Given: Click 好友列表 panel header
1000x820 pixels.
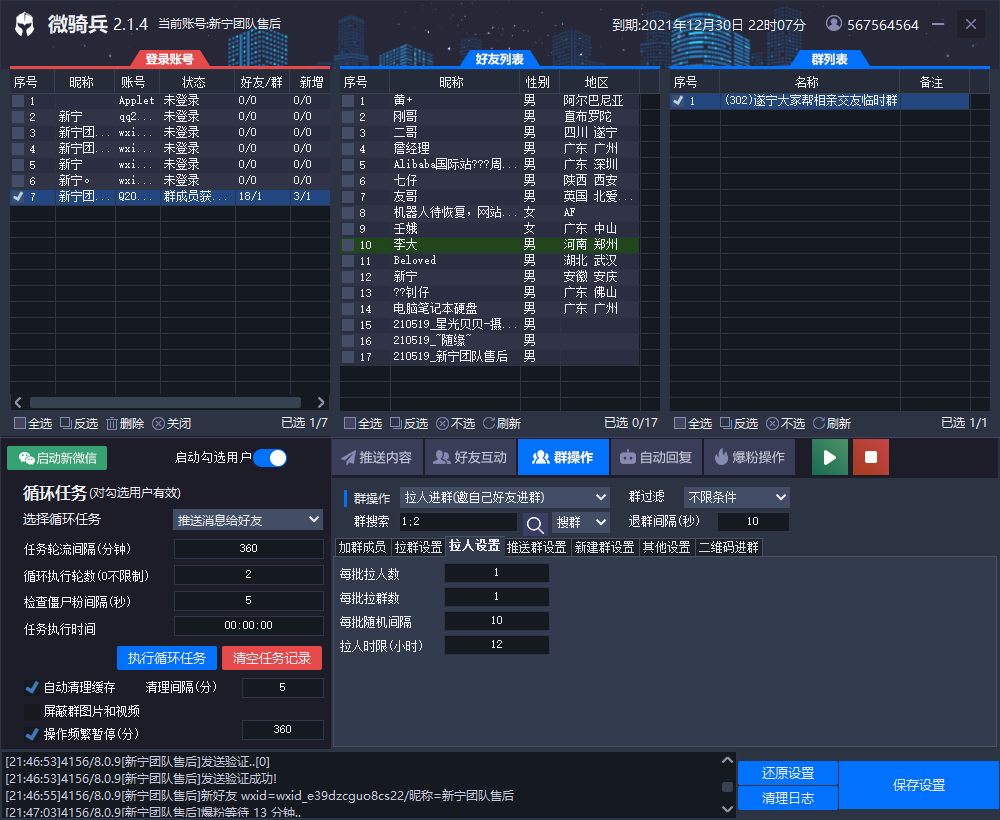Looking at the screenshot, I should click(x=499, y=59).
